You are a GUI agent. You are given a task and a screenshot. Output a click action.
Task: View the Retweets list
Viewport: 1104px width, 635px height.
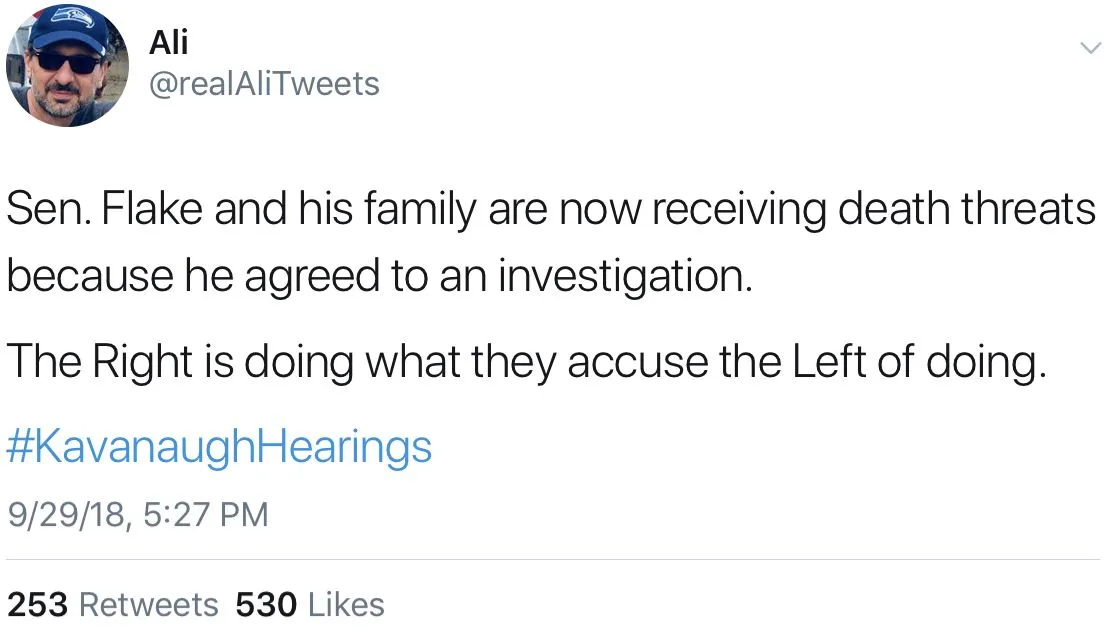coord(147,604)
